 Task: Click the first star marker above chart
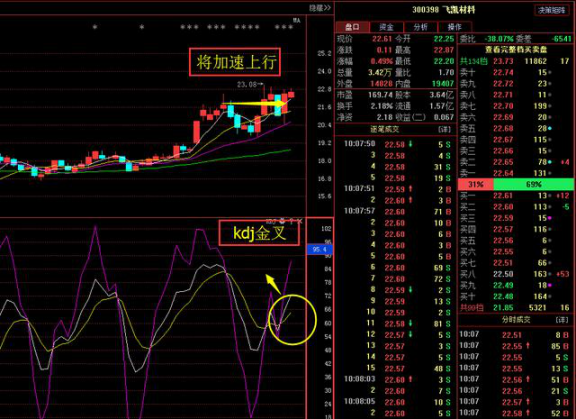(95, 27)
